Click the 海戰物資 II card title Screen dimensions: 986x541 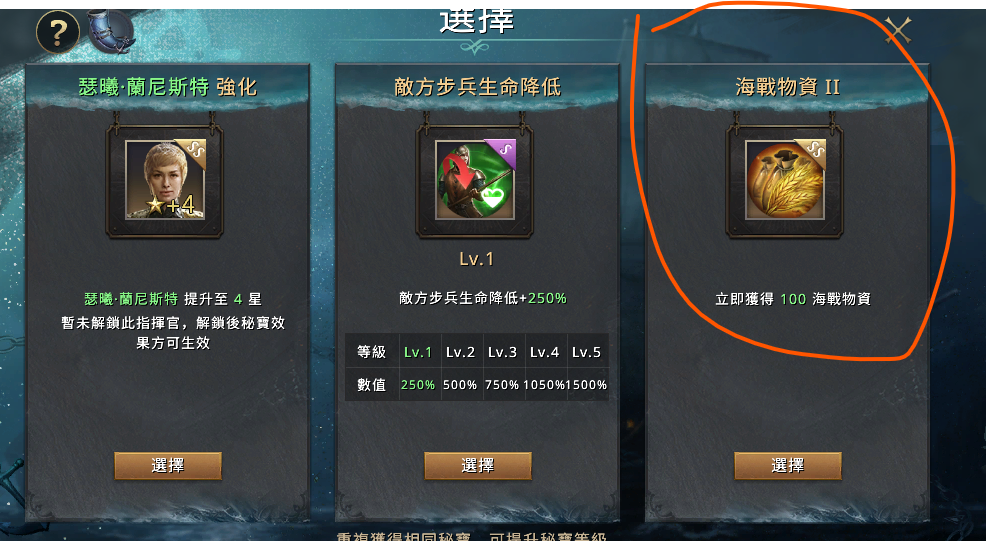click(787, 87)
